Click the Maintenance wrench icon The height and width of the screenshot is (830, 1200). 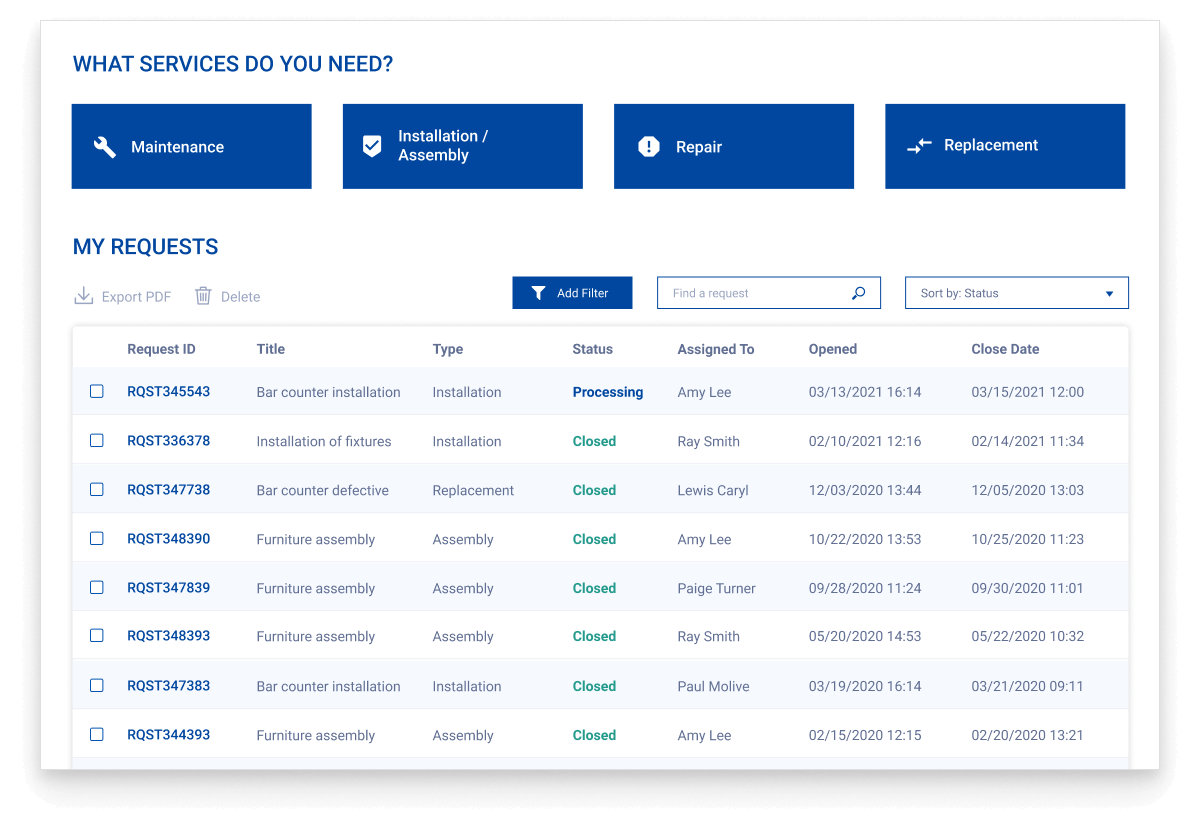click(x=104, y=147)
